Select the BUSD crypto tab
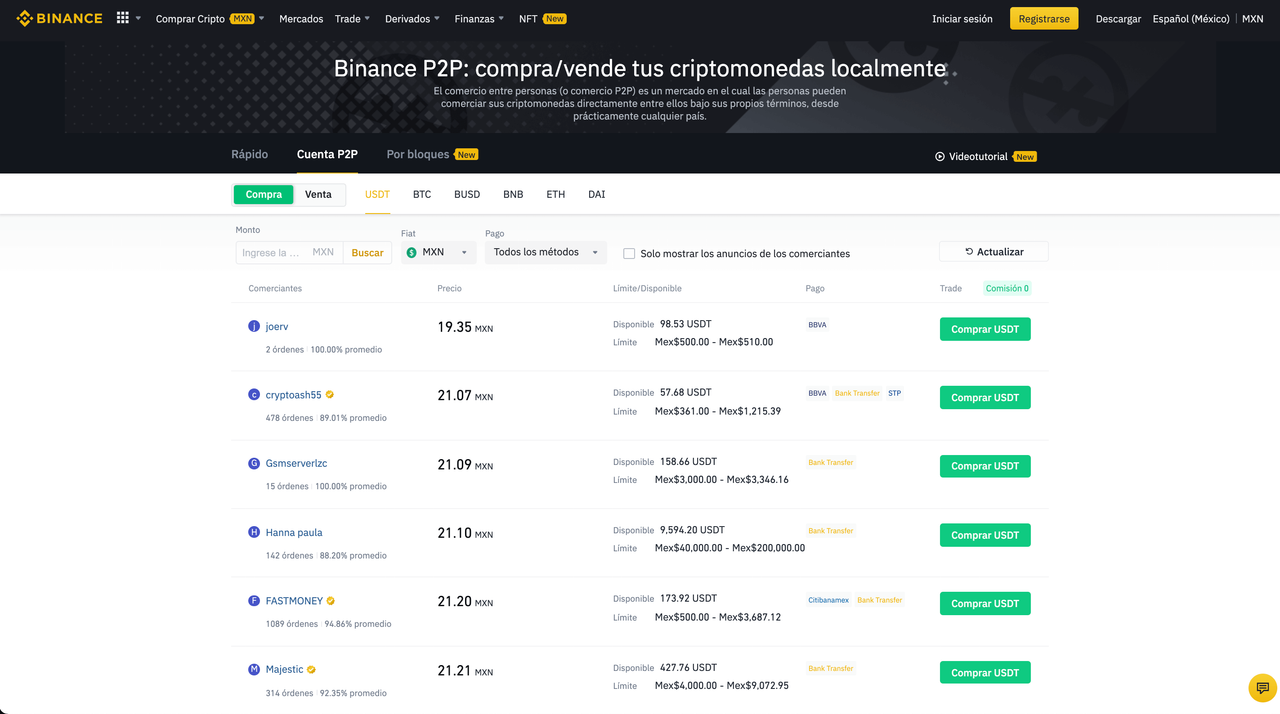1280x714 pixels. click(467, 194)
